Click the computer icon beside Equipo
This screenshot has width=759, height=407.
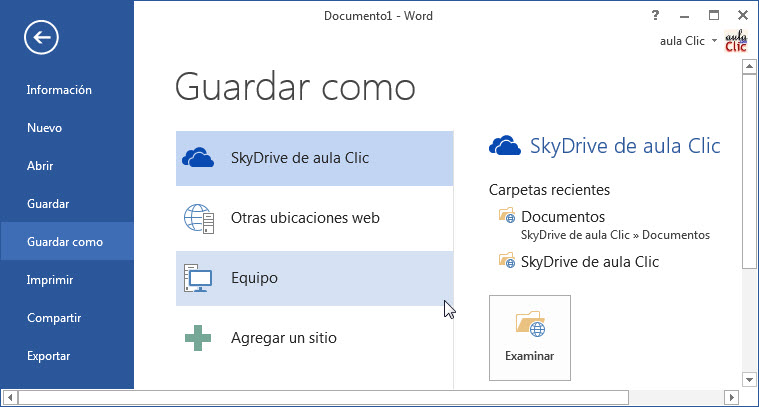click(x=198, y=278)
